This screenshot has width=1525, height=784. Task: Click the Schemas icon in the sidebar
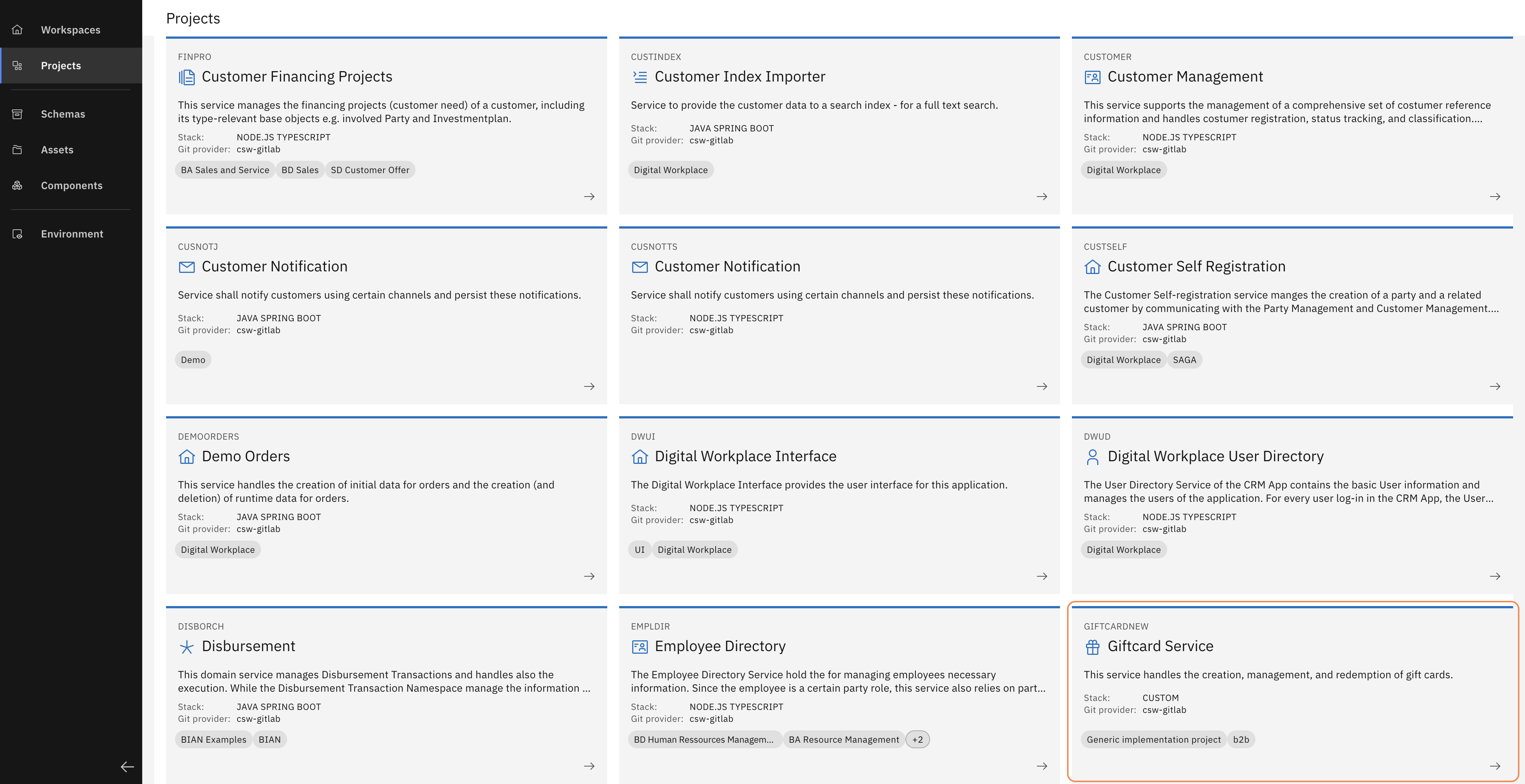point(17,114)
